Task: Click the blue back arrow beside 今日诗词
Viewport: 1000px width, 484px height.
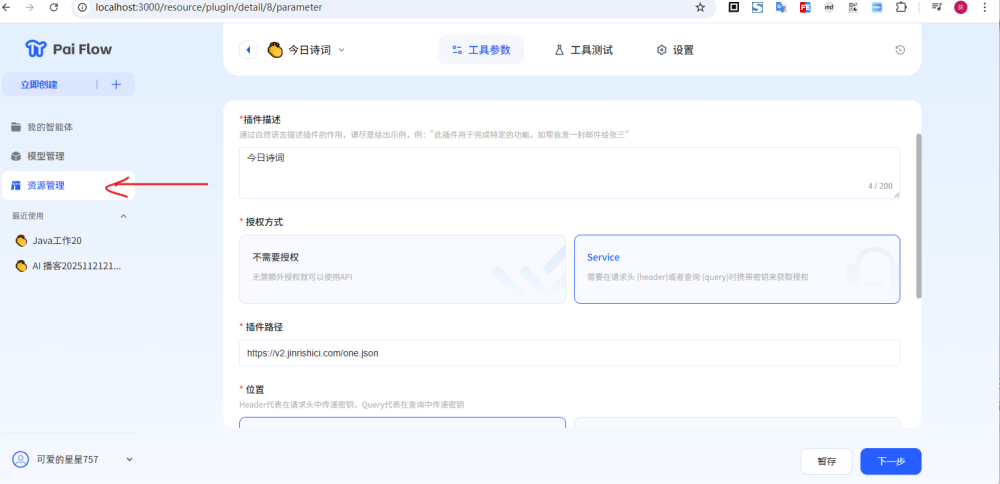Action: coord(248,50)
